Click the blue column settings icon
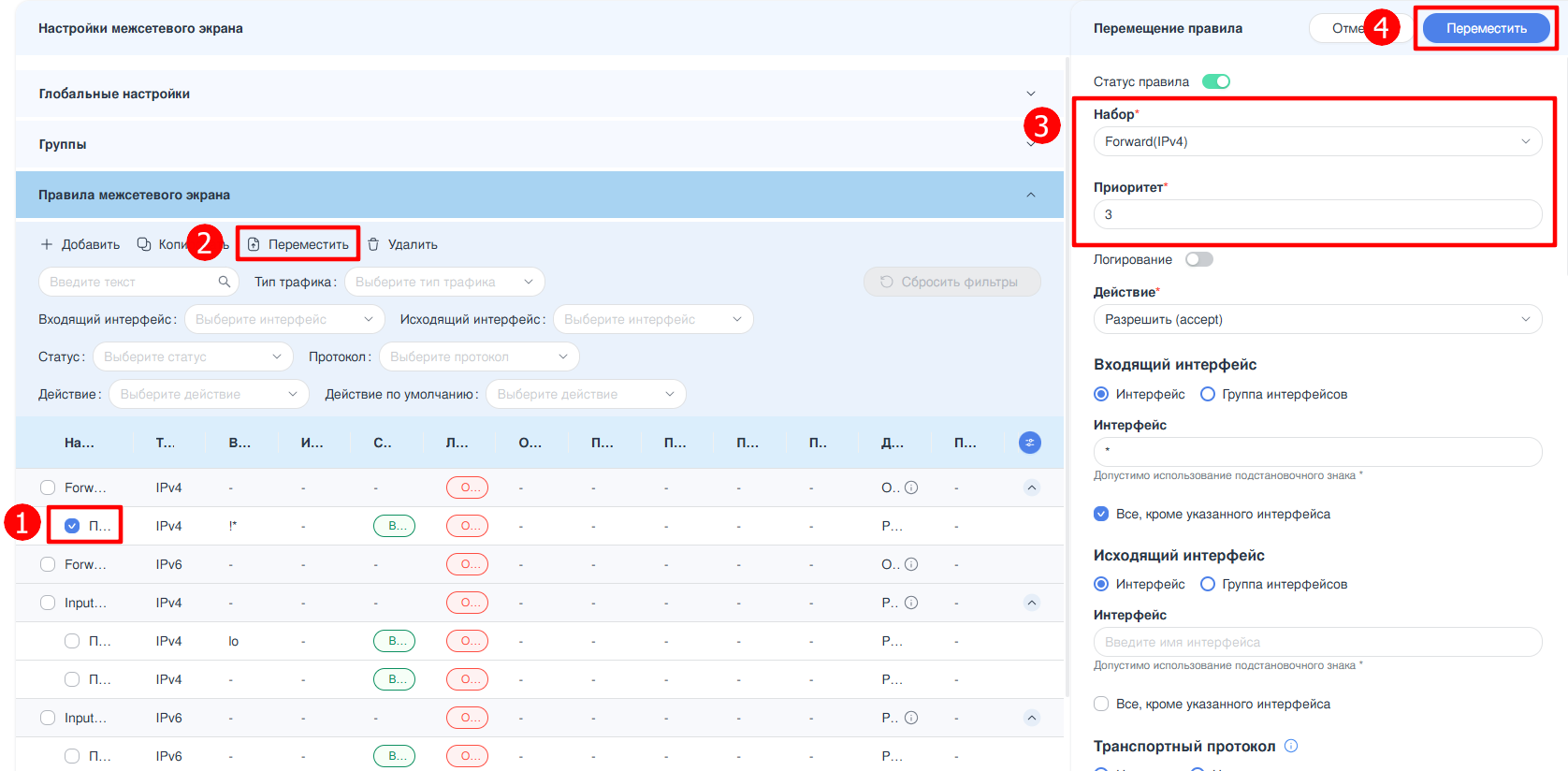The height and width of the screenshot is (771, 1568). 1029,443
